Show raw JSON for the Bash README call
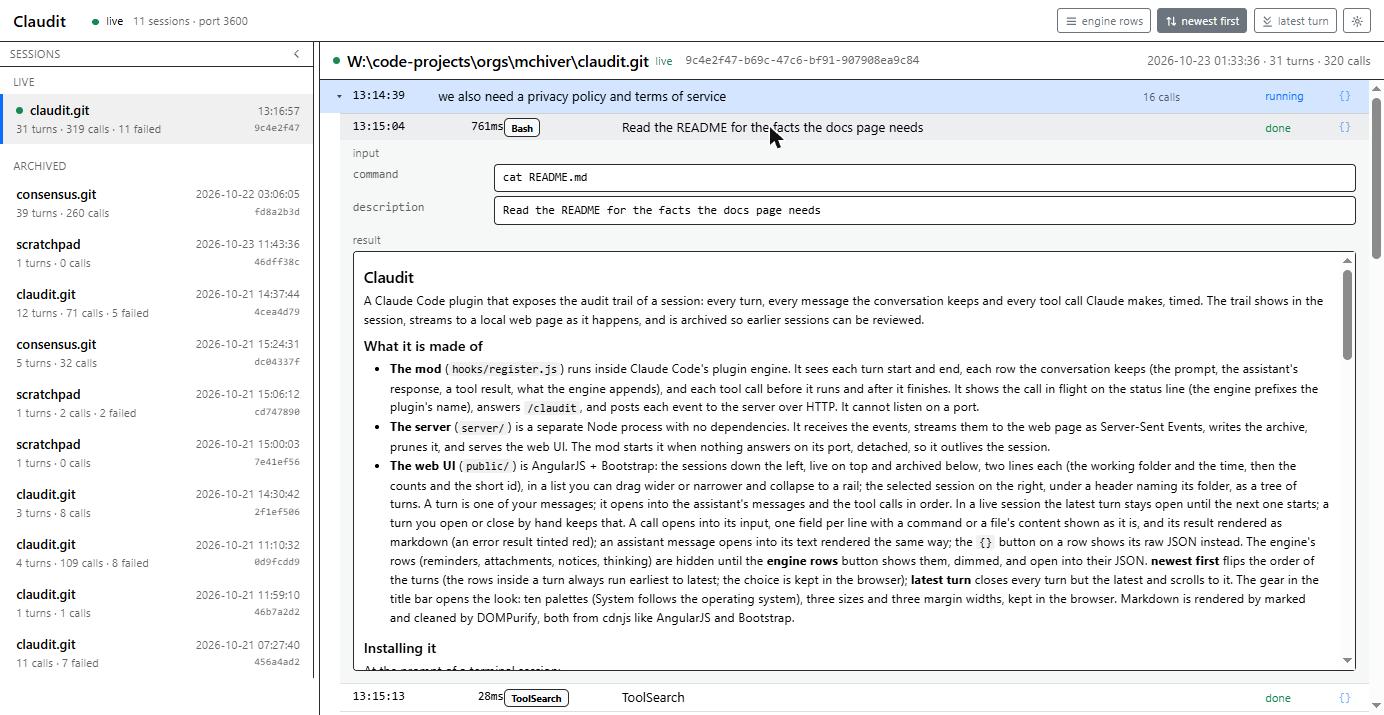The image size is (1384, 715). point(1344,127)
